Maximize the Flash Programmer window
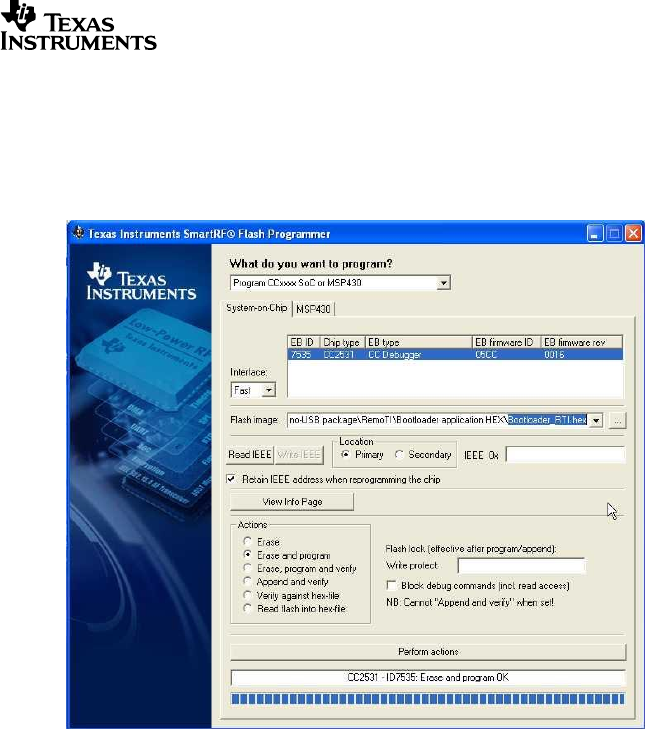The width and height of the screenshot is (645, 729). click(614, 233)
